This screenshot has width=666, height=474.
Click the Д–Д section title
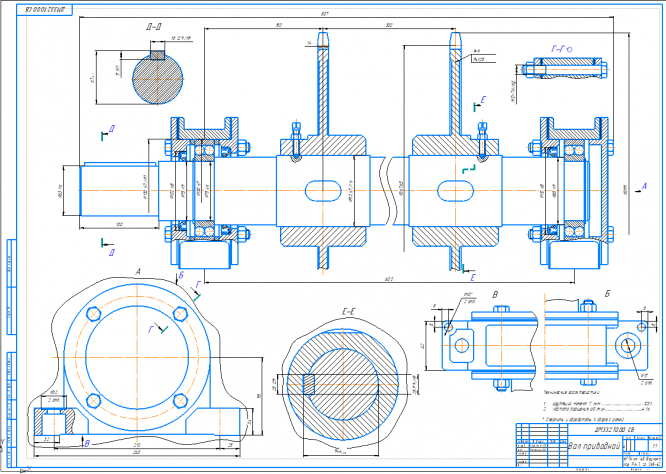click(x=153, y=28)
